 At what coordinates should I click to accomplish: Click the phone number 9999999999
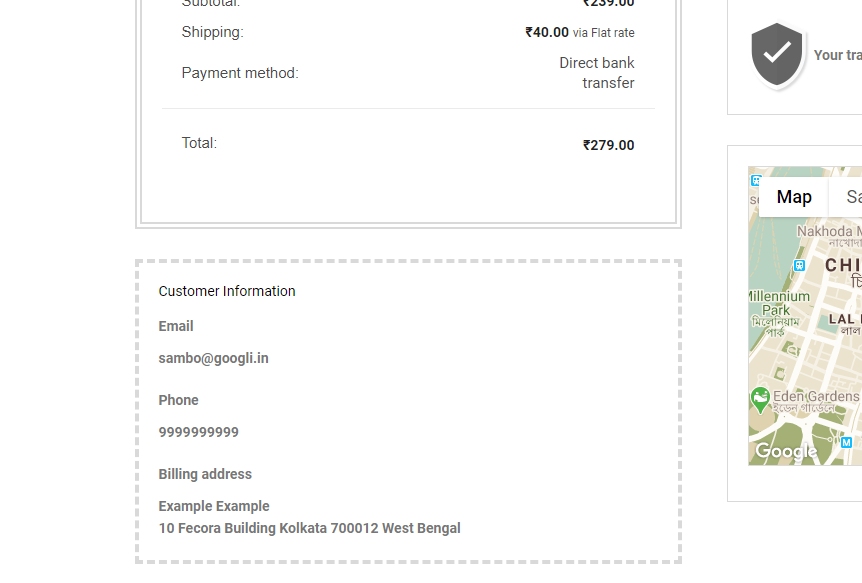[x=198, y=432]
